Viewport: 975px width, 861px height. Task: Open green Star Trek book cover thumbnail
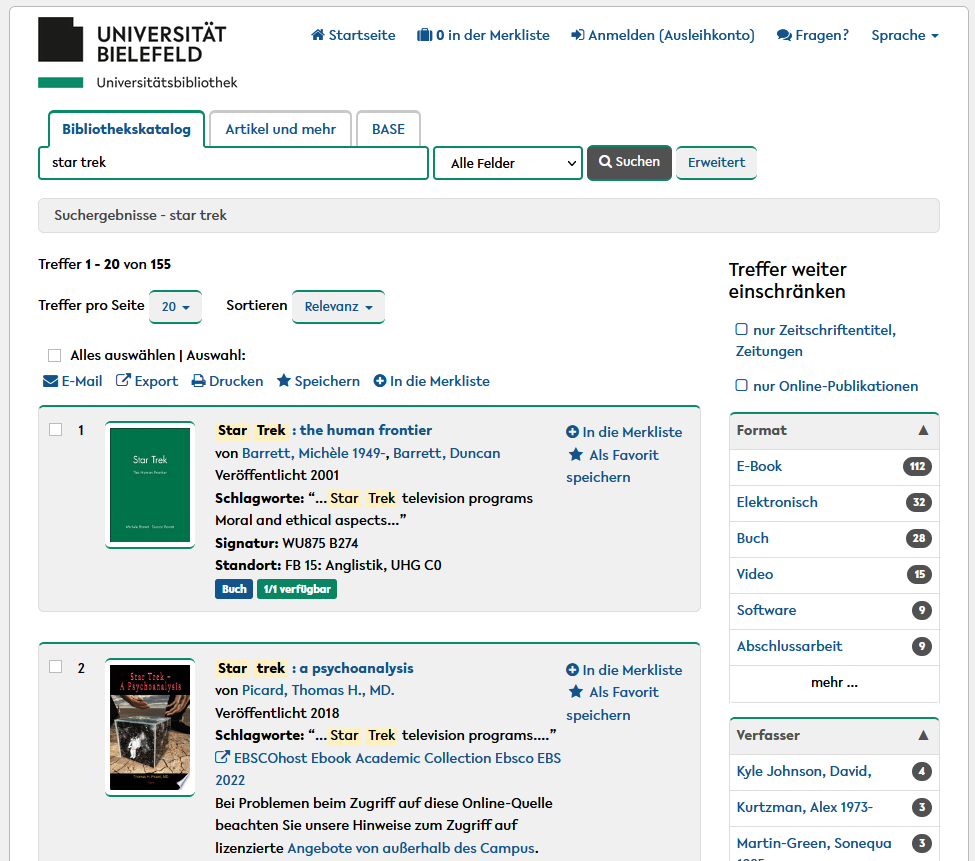pos(150,485)
